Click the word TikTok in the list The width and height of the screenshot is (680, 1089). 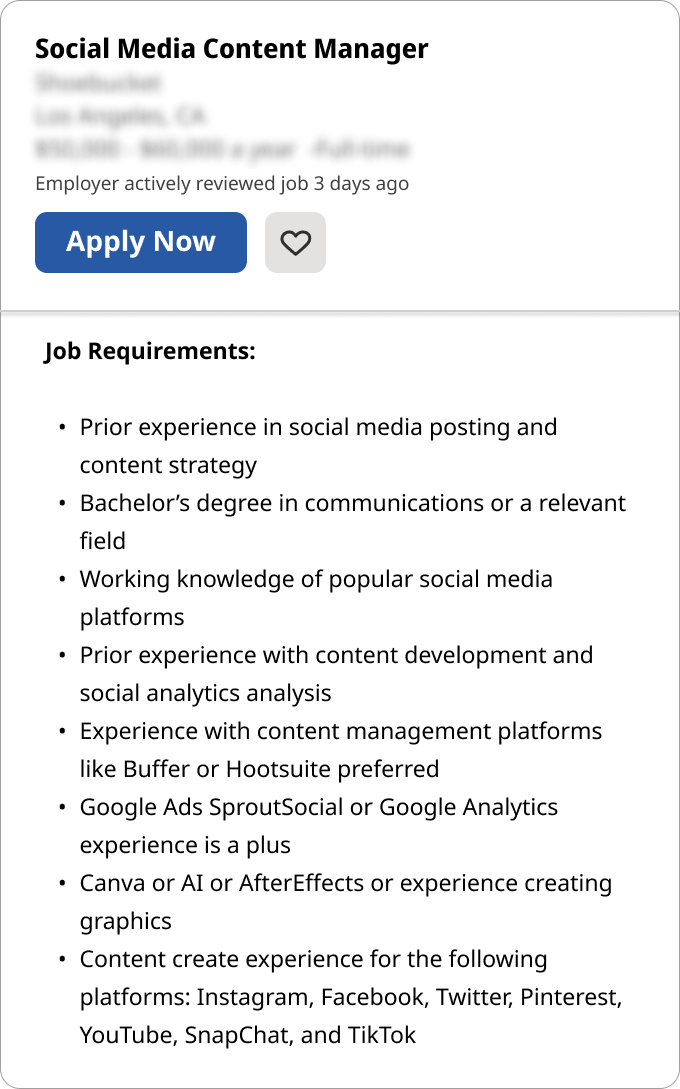(381, 1036)
